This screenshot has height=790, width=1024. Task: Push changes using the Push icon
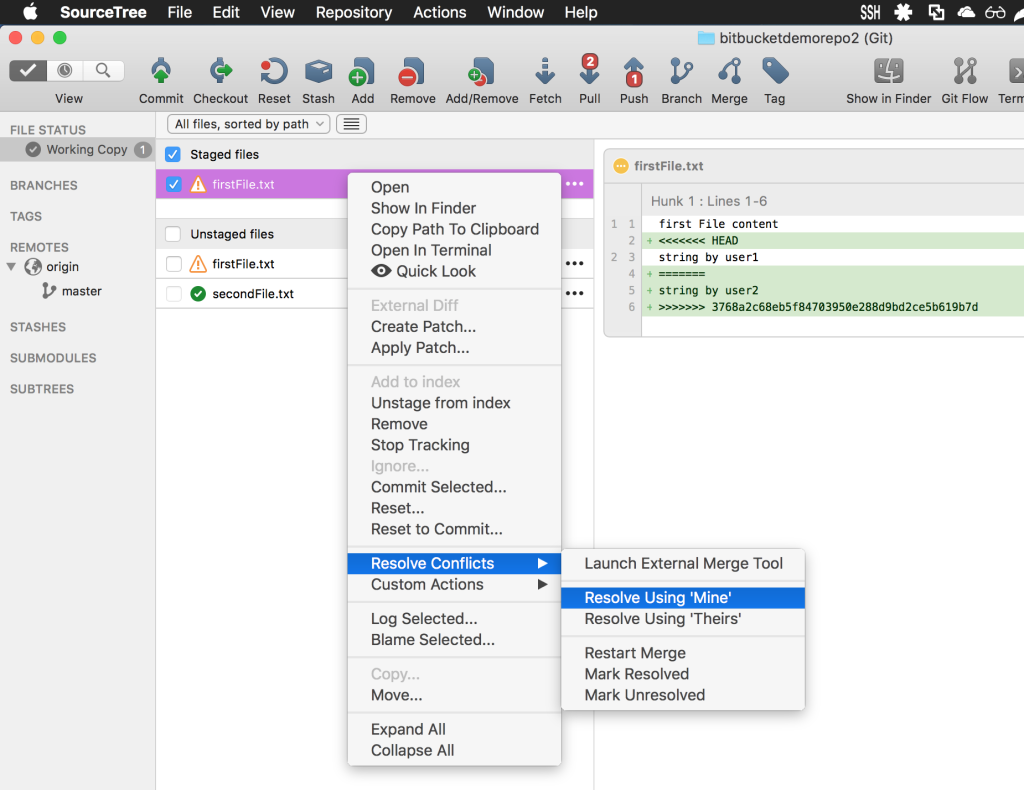tap(633, 80)
